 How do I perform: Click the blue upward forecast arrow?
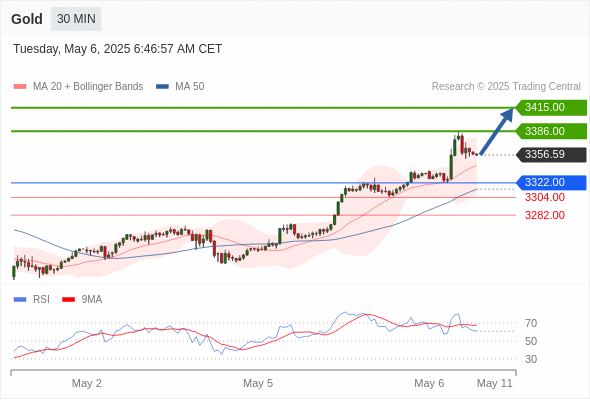coord(497,131)
